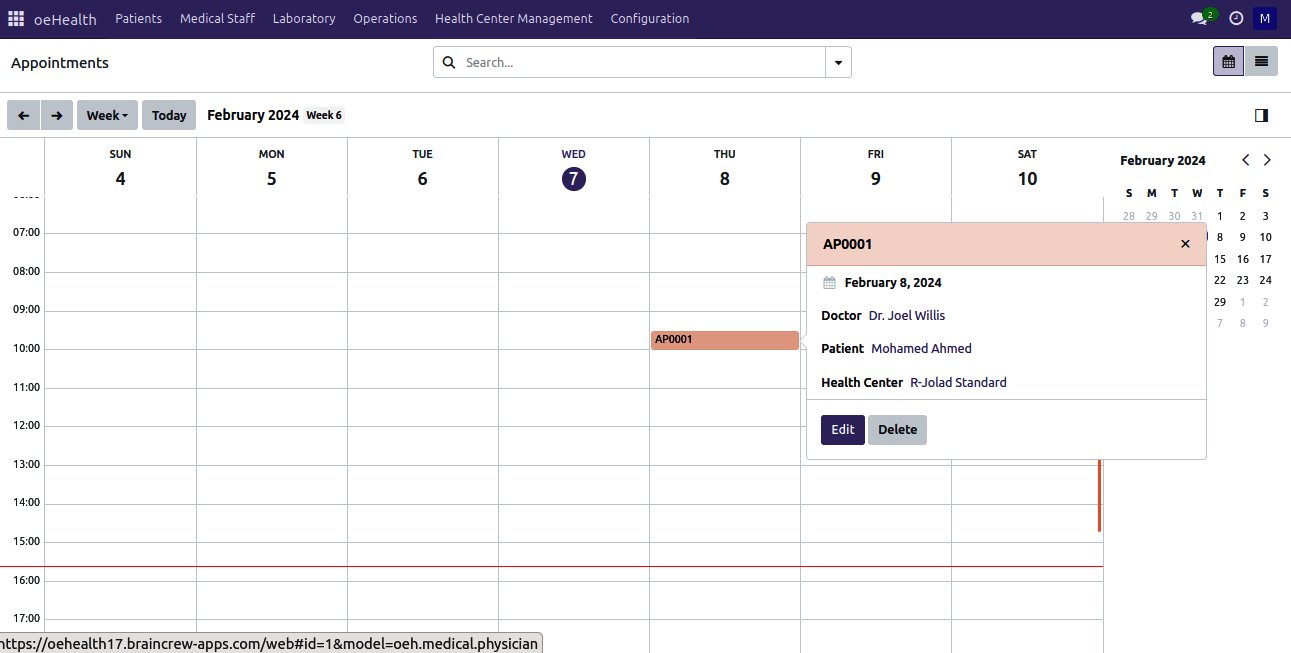The image size is (1291, 653).
Task: Go to next week arrow
Action: [57, 115]
